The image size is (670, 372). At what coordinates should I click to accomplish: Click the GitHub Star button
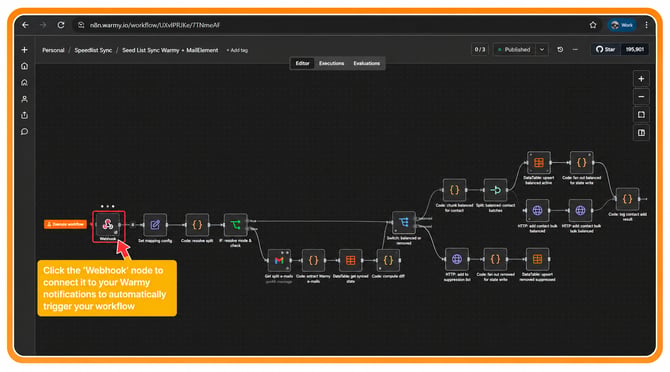(x=605, y=50)
